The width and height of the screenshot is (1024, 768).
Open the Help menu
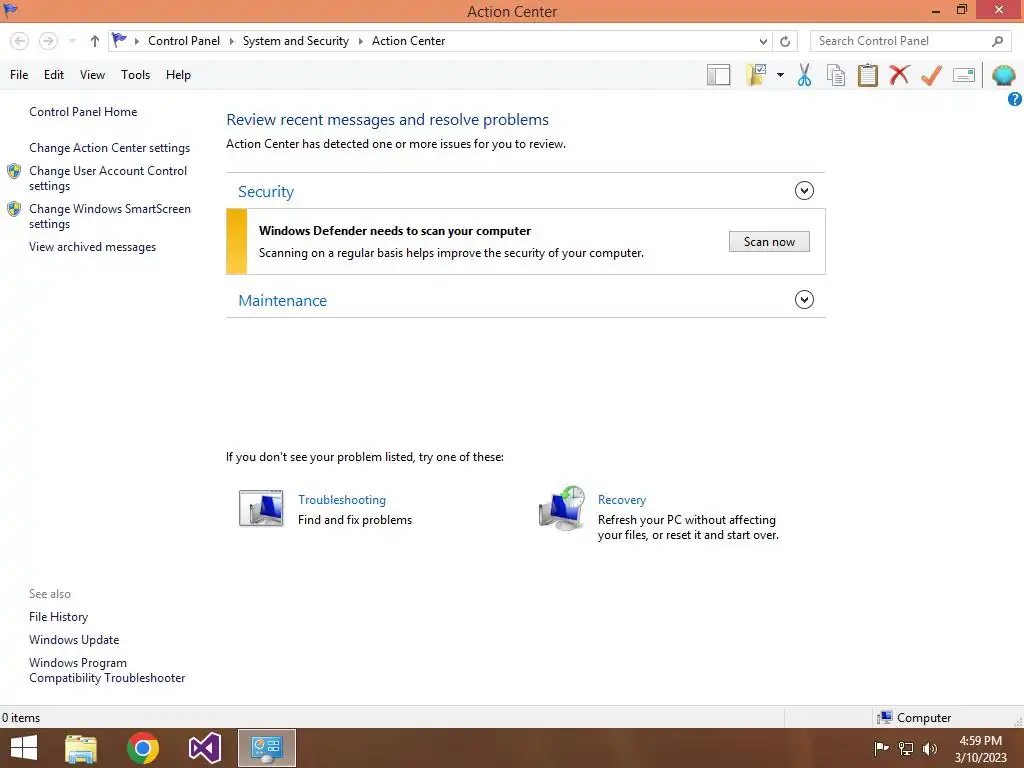point(178,75)
